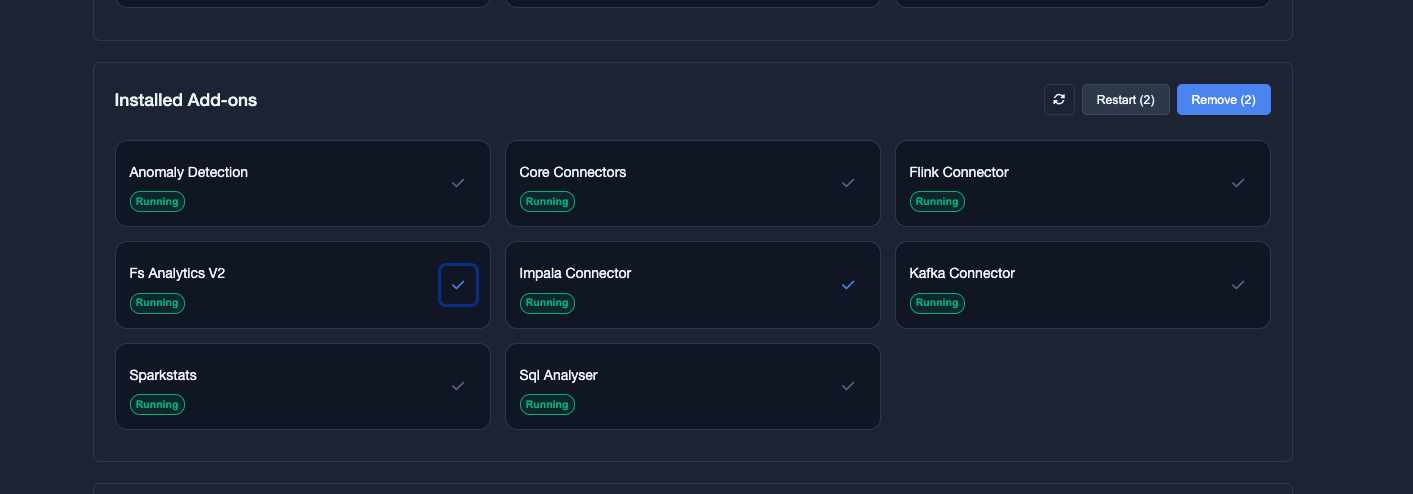Select the Sparkstats add-on checkmark
Screen dimensions: 1413x494
[458, 386]
